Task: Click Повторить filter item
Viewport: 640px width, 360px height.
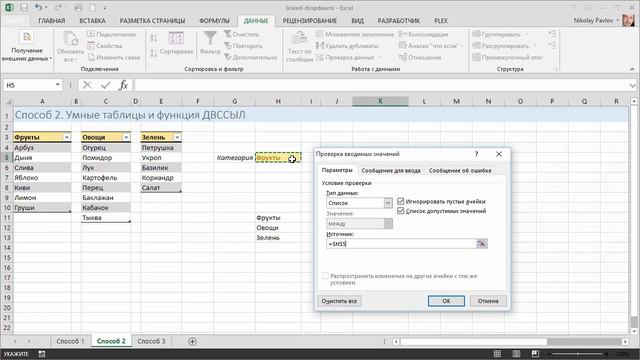Action: [x=243, y=46]
